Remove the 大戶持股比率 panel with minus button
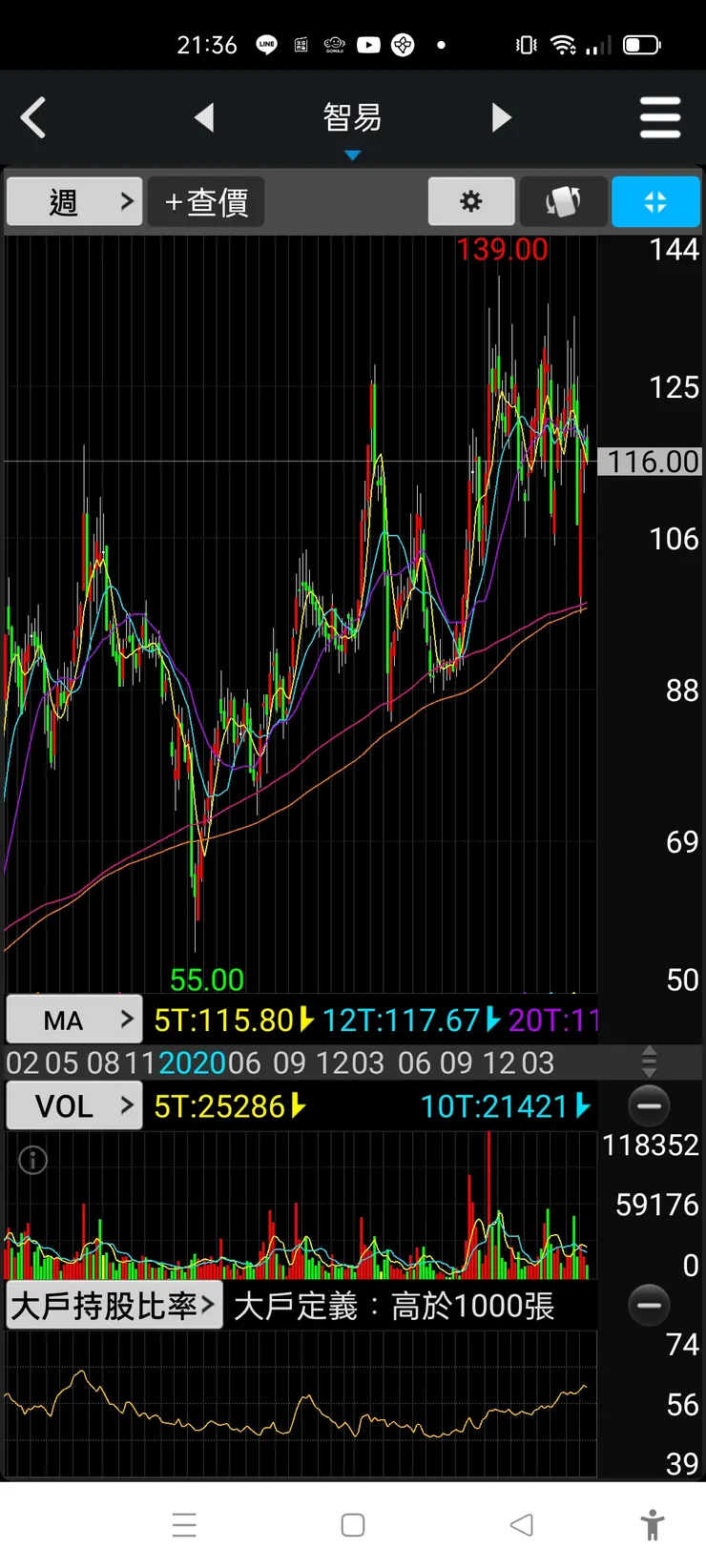The height and width of the screenshot is (1568, 706). 649,1305
